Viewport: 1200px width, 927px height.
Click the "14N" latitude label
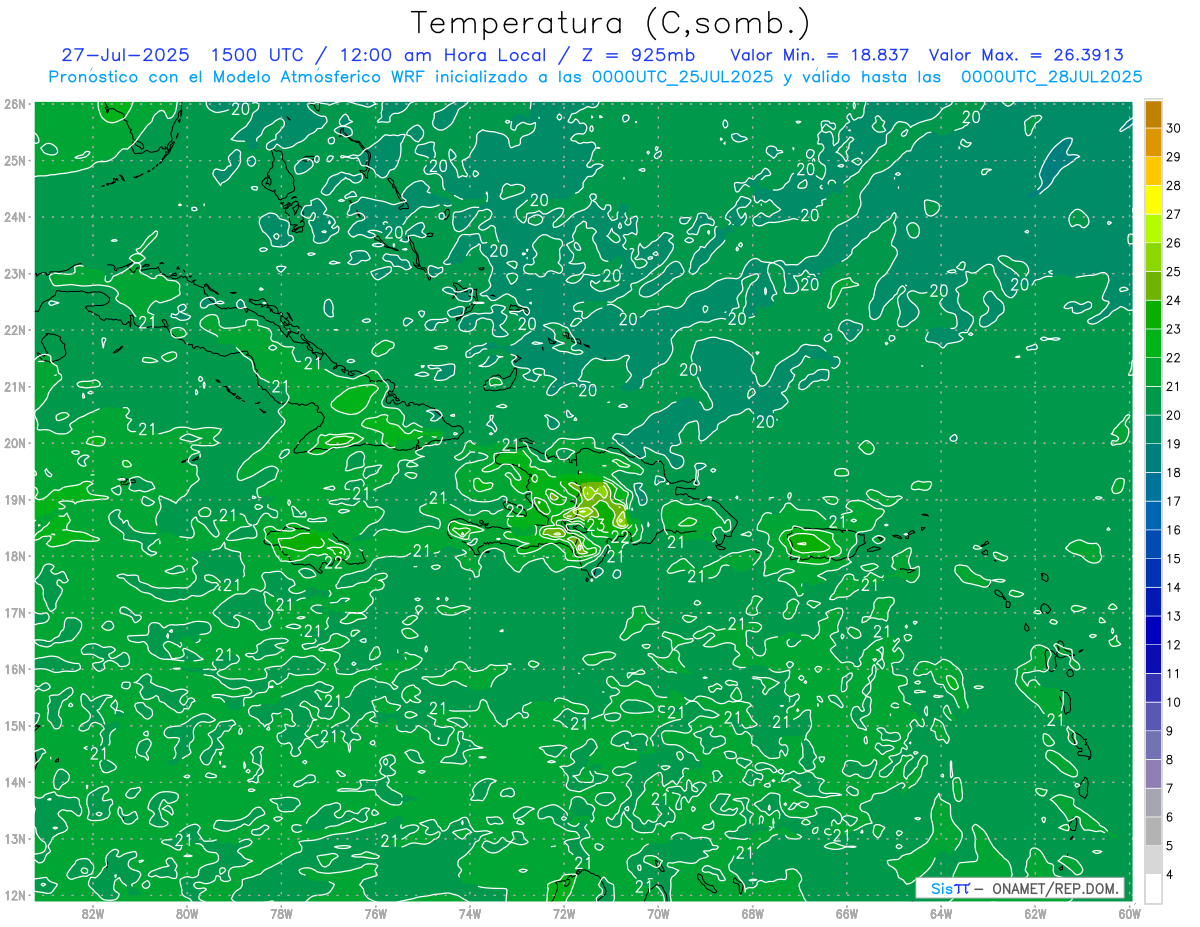click(x=14, y=782)
